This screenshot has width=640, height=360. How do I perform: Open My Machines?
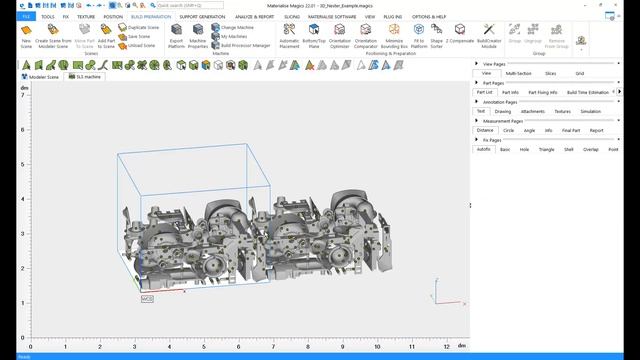[229, 36]
